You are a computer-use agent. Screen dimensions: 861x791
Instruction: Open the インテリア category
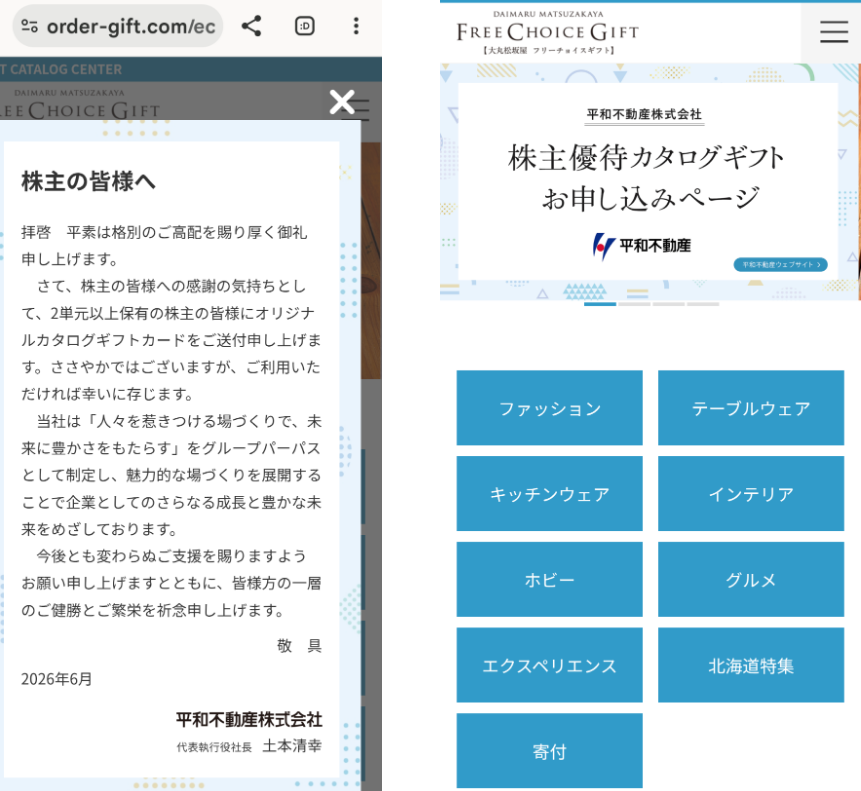[x=751, y=493]
